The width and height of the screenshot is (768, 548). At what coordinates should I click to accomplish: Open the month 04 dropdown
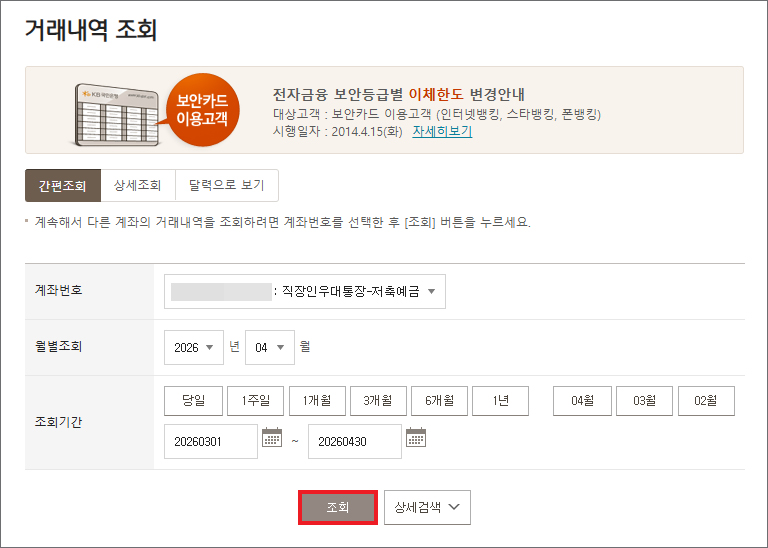pos(270,348)
